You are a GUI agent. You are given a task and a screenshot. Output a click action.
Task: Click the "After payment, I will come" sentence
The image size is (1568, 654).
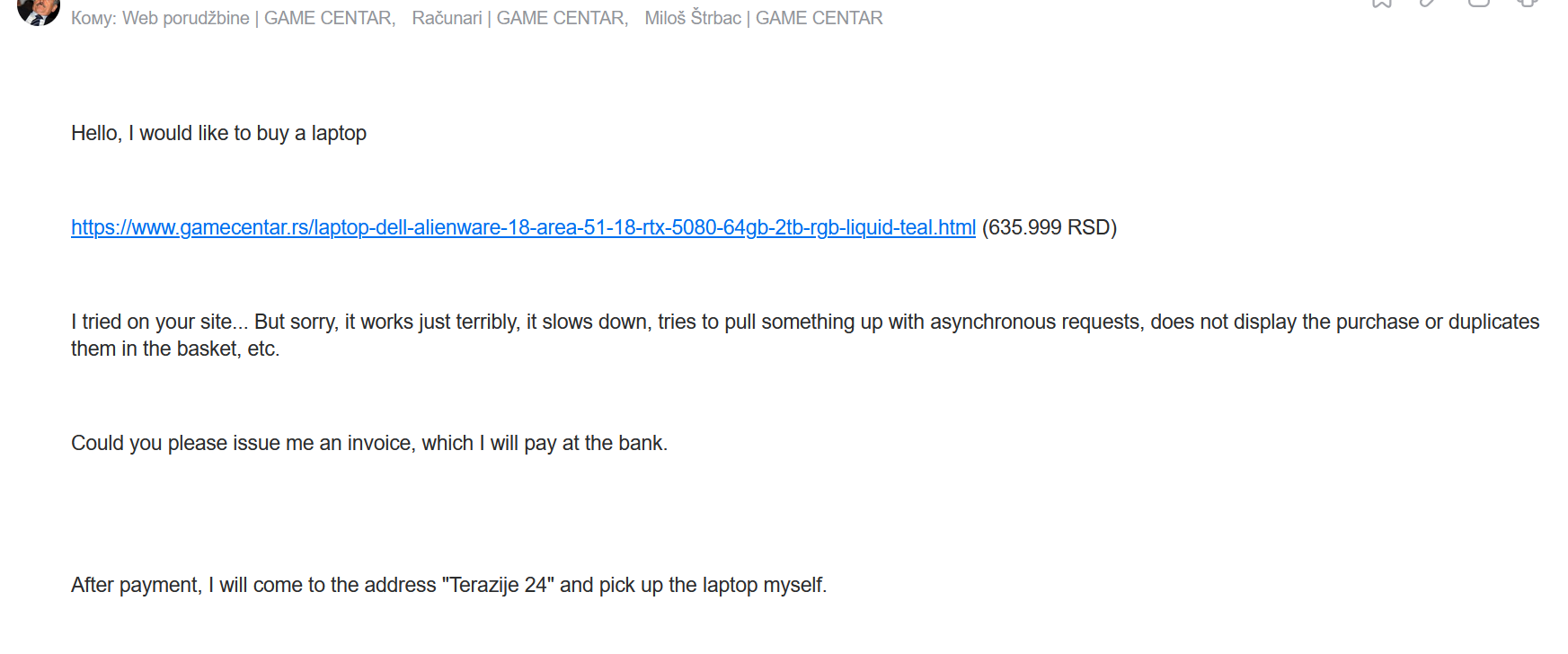(x=448, y=585)
